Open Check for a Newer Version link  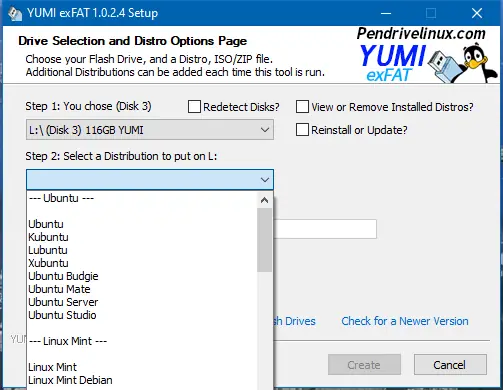[x=405, y=321]
